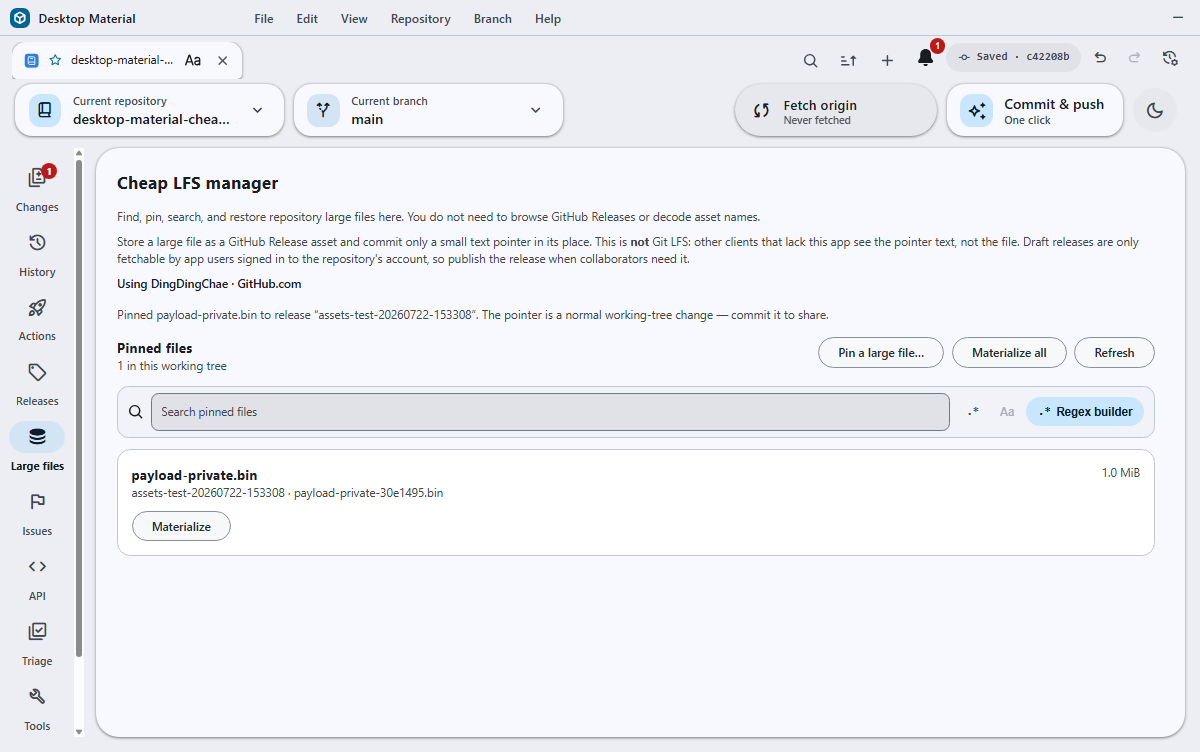Open the File menu
This screenshot has width=1200, height=752.
(x=264, y=19)
